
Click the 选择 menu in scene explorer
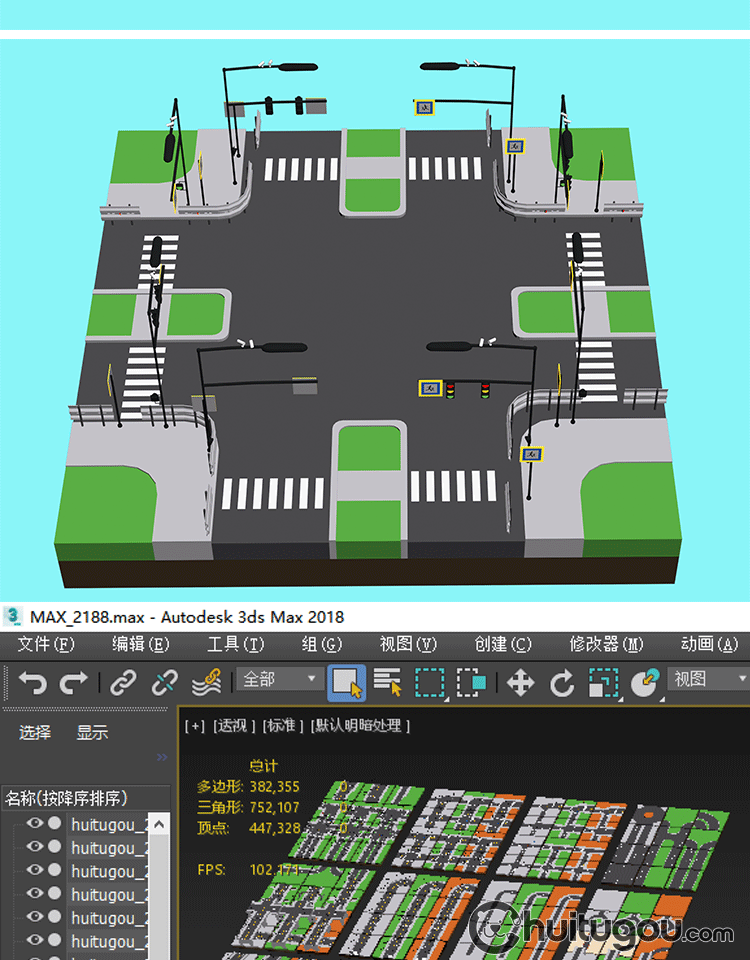tap(35, 732)
